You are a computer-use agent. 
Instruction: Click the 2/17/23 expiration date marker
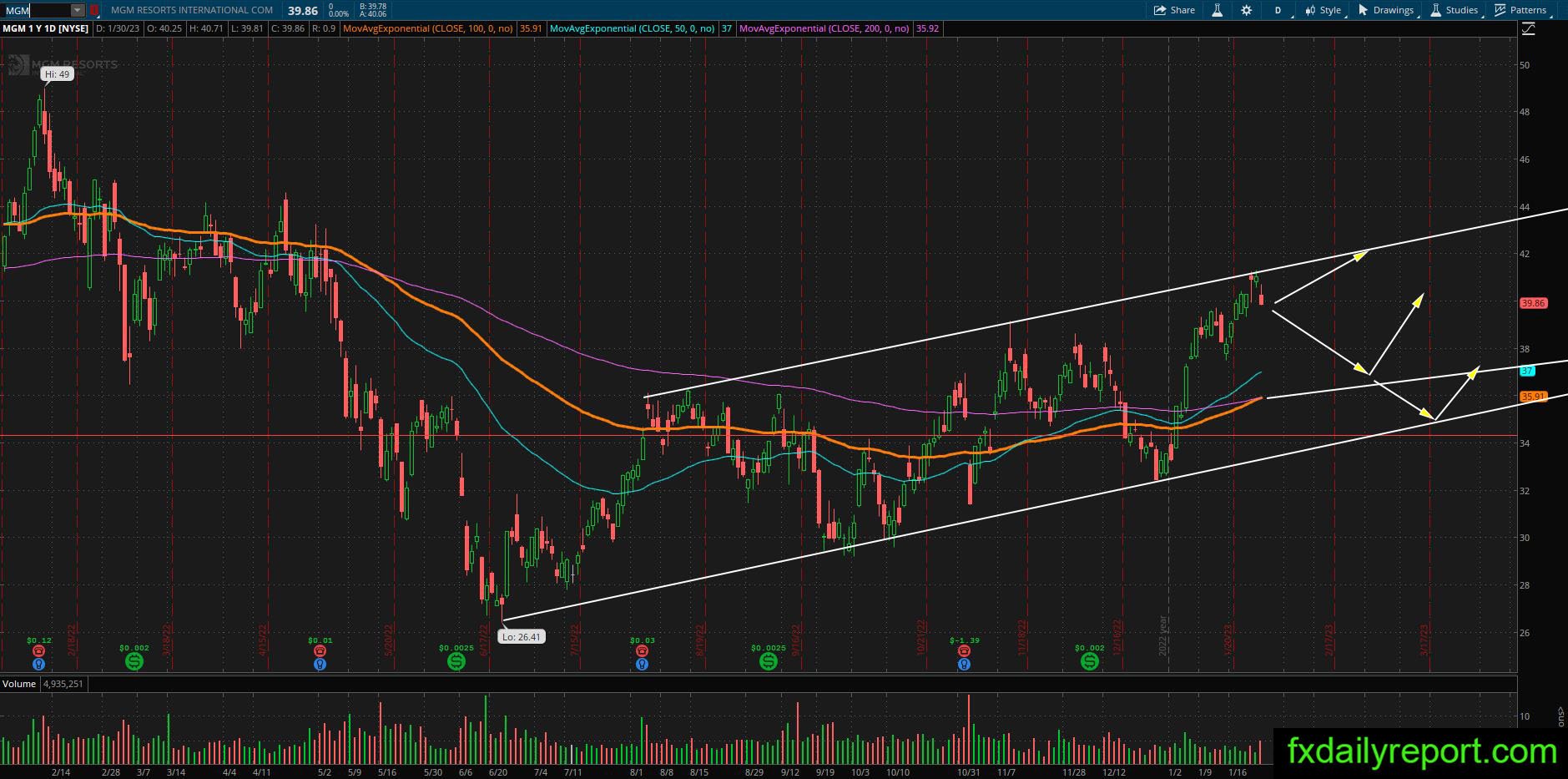1331,640
